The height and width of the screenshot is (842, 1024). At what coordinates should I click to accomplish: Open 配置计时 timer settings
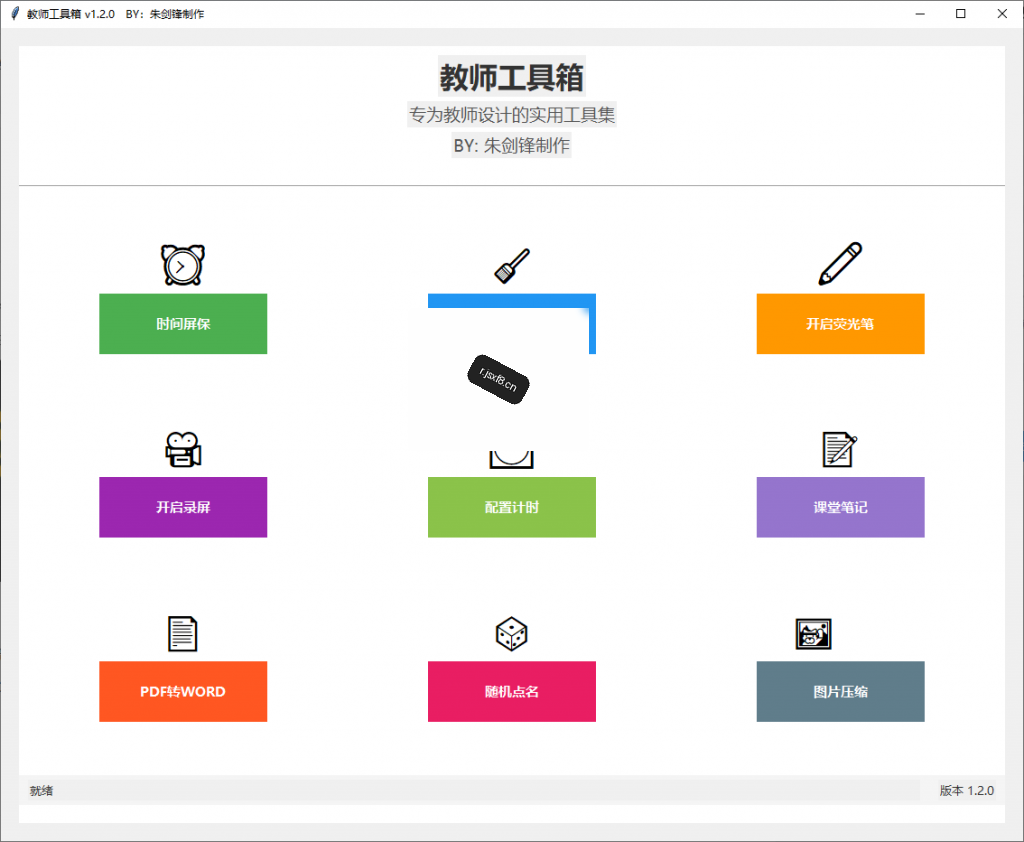point(512,508)
